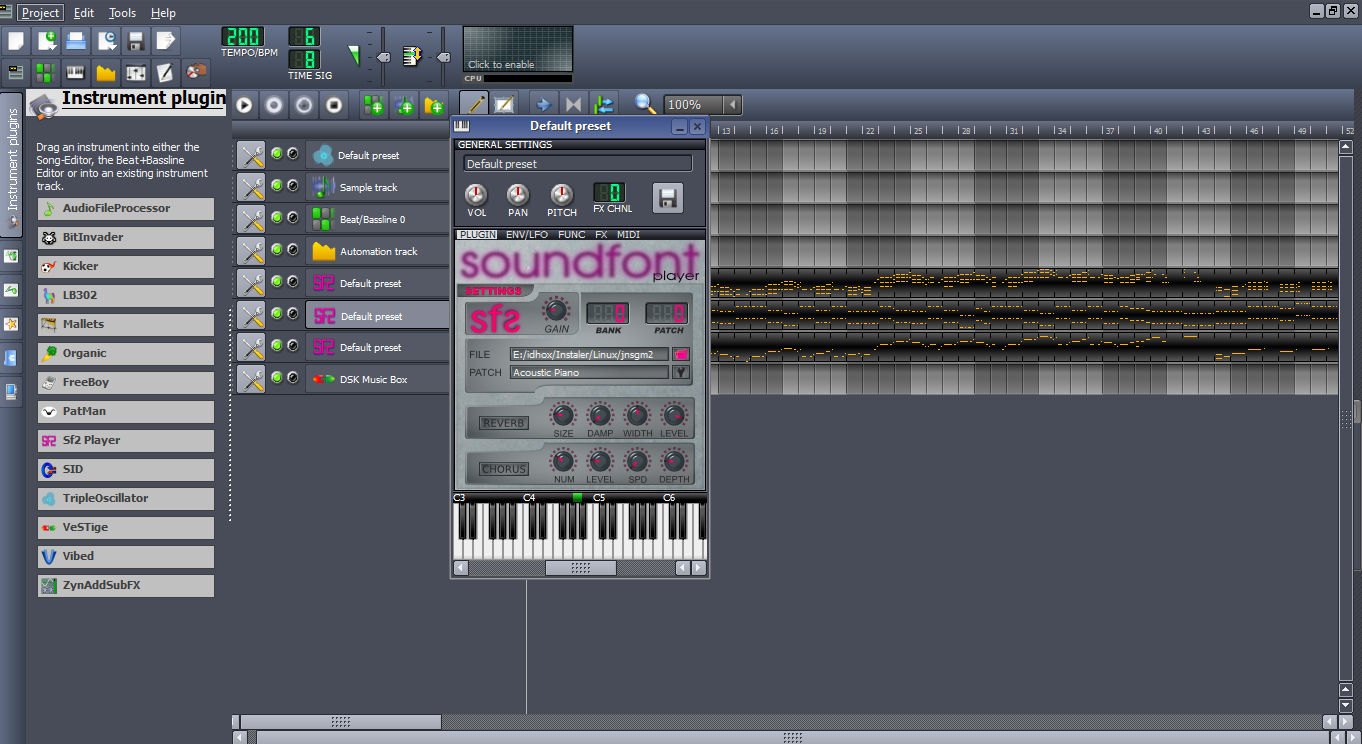Viewport: 1362px width, 744px height.
Task: Open track actions for Beat/Bassline 0
Action: [251, 219]
